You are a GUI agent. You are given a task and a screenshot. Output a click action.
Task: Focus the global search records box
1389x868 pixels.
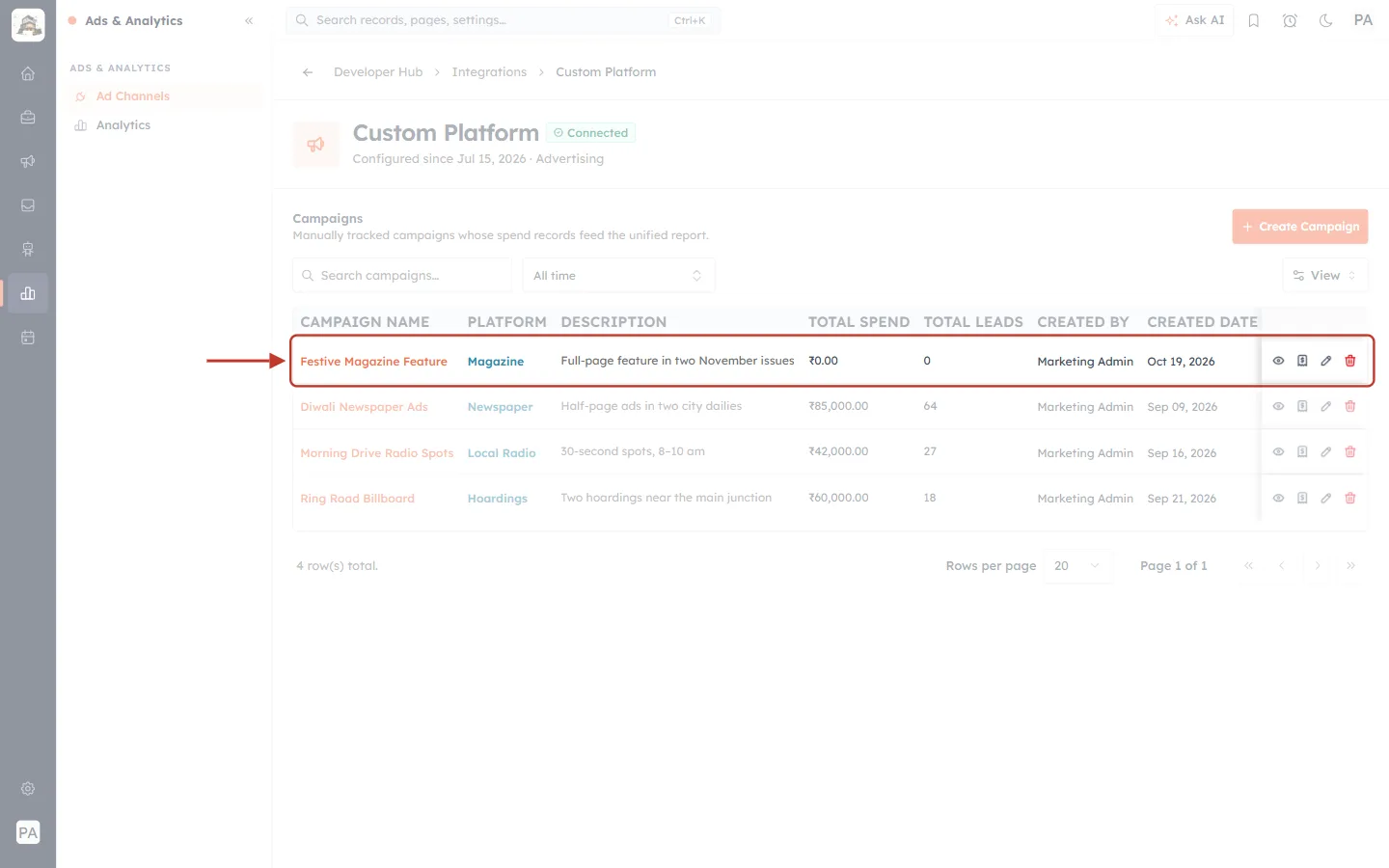[x=503, y=20]
